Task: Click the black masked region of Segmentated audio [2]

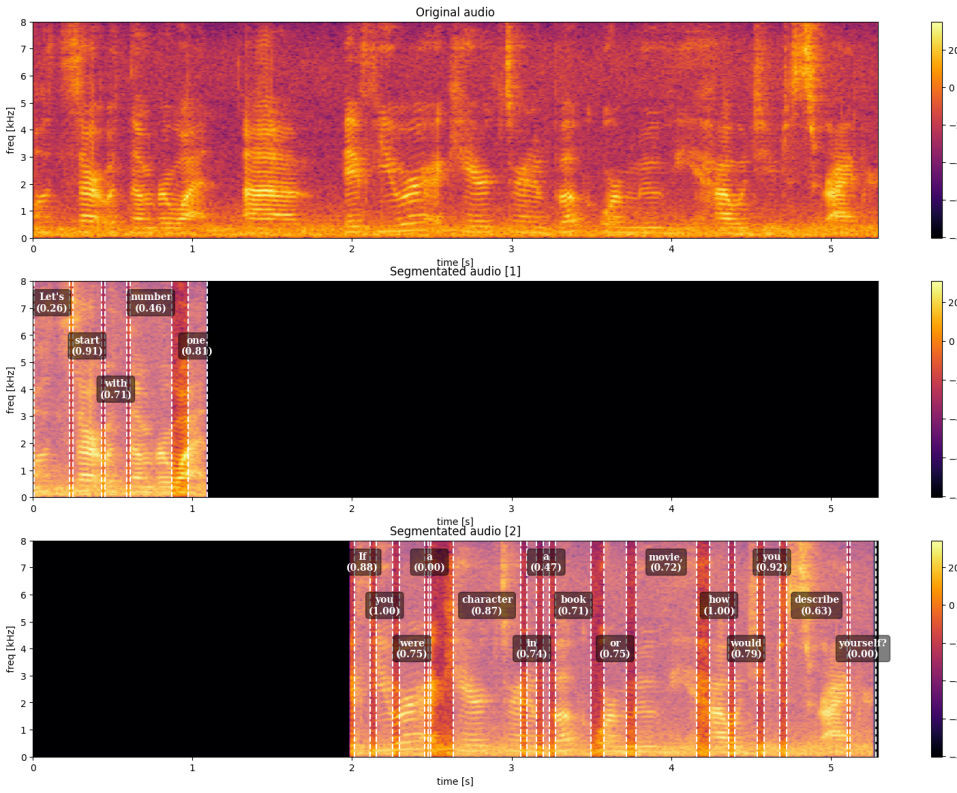Action: coord(191,649)
